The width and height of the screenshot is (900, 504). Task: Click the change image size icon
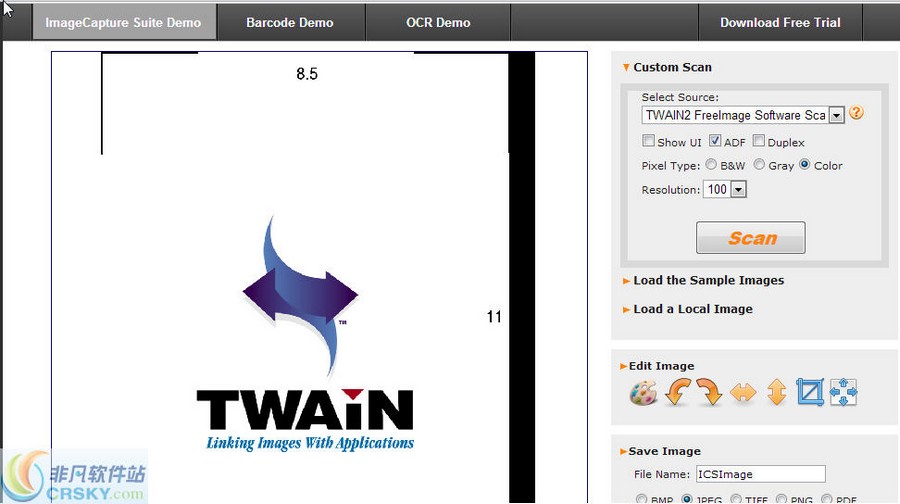coord(843,393)
